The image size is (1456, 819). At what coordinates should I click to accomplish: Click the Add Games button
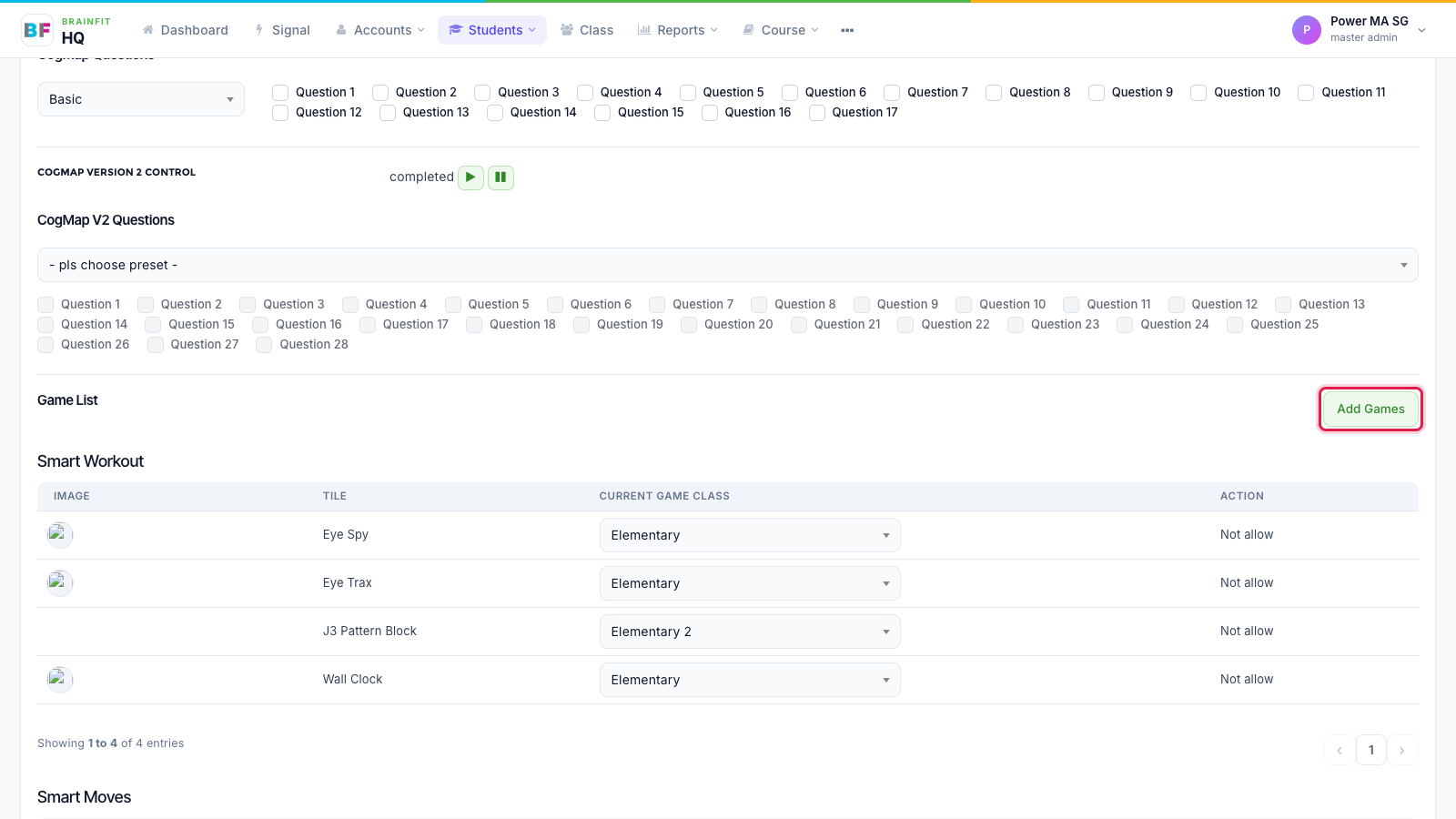coord(1370,409)
